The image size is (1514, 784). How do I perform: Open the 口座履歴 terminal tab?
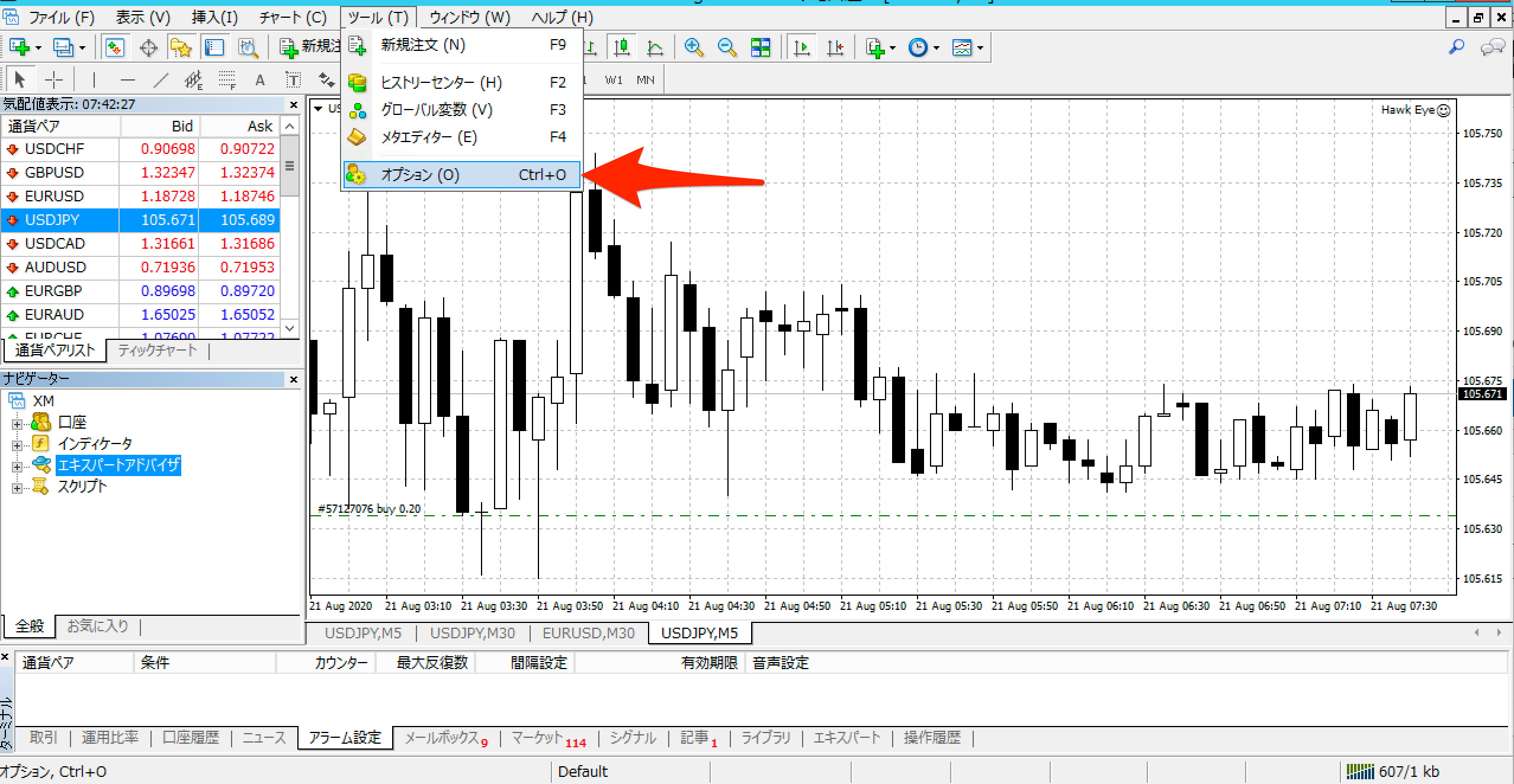(191, 737)
